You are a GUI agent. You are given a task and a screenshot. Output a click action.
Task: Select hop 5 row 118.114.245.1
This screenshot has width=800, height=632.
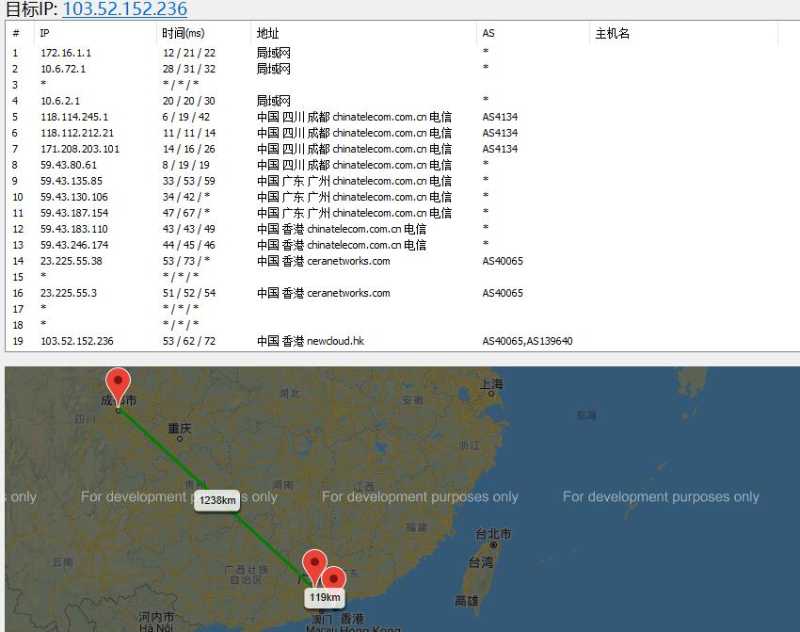pyautogui.click(x=403, y=117)
